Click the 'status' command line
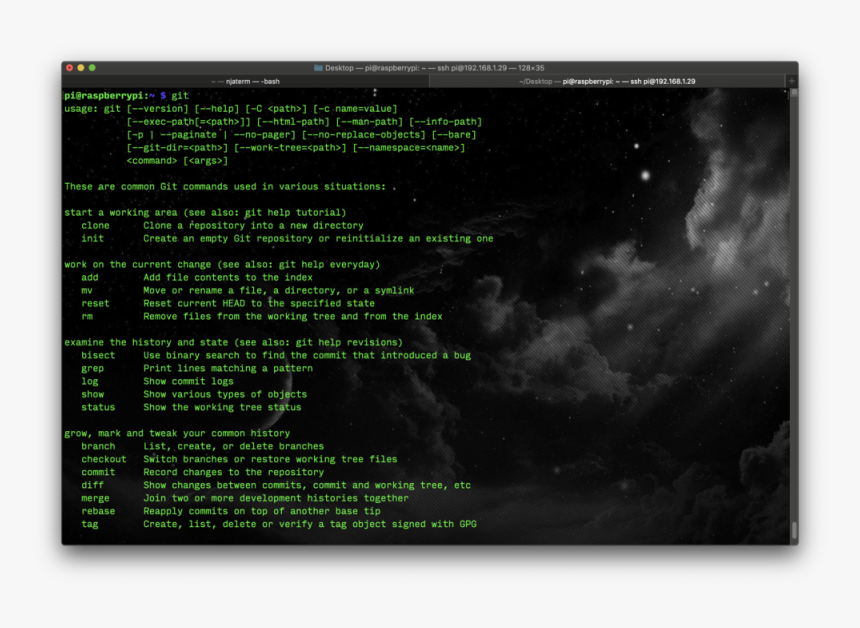Screen dimensions: 860x628 tap(98, 407)
